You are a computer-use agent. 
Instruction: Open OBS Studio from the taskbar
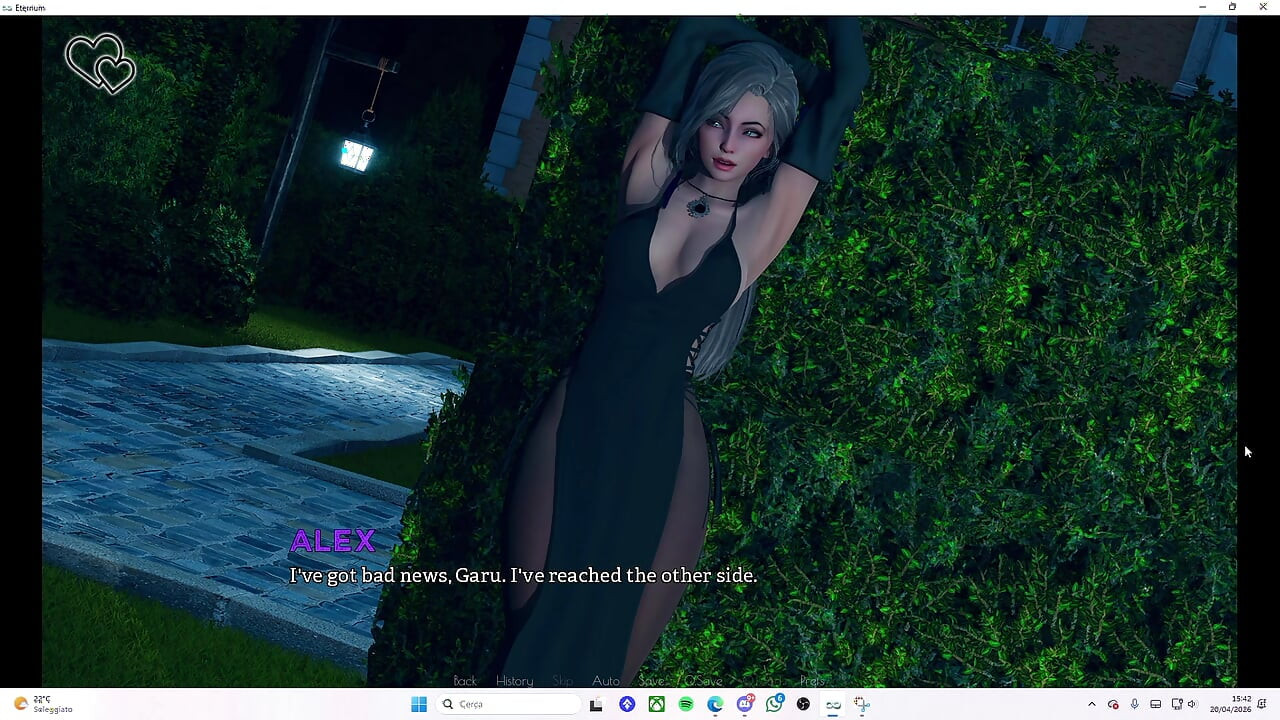(803, 704)
